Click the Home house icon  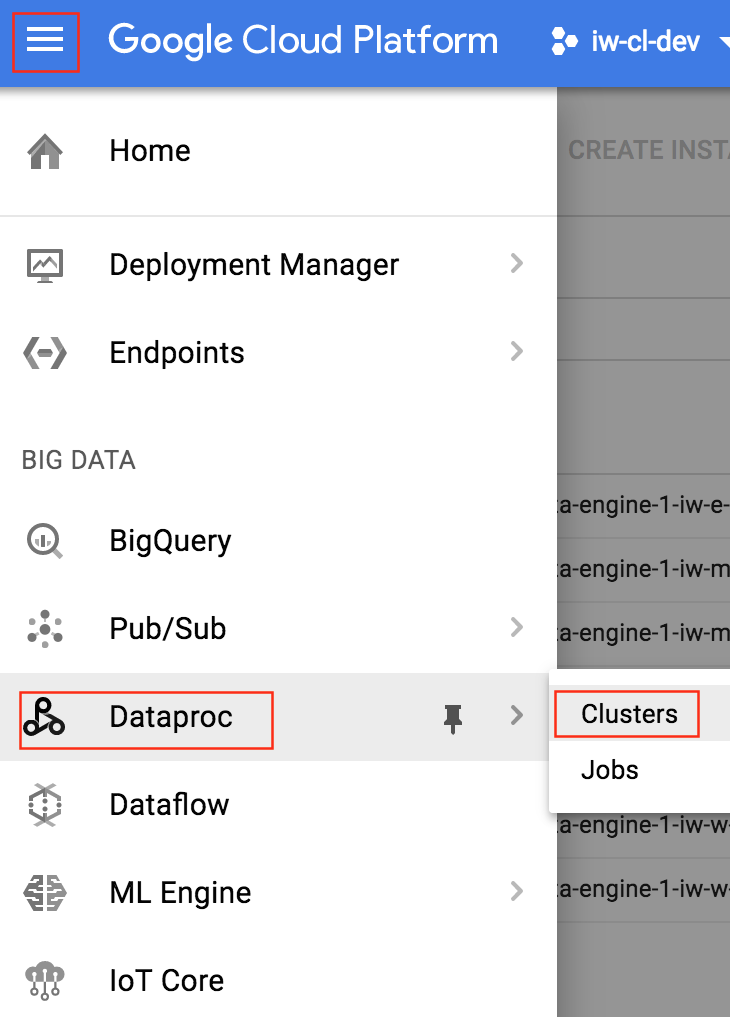45,151
